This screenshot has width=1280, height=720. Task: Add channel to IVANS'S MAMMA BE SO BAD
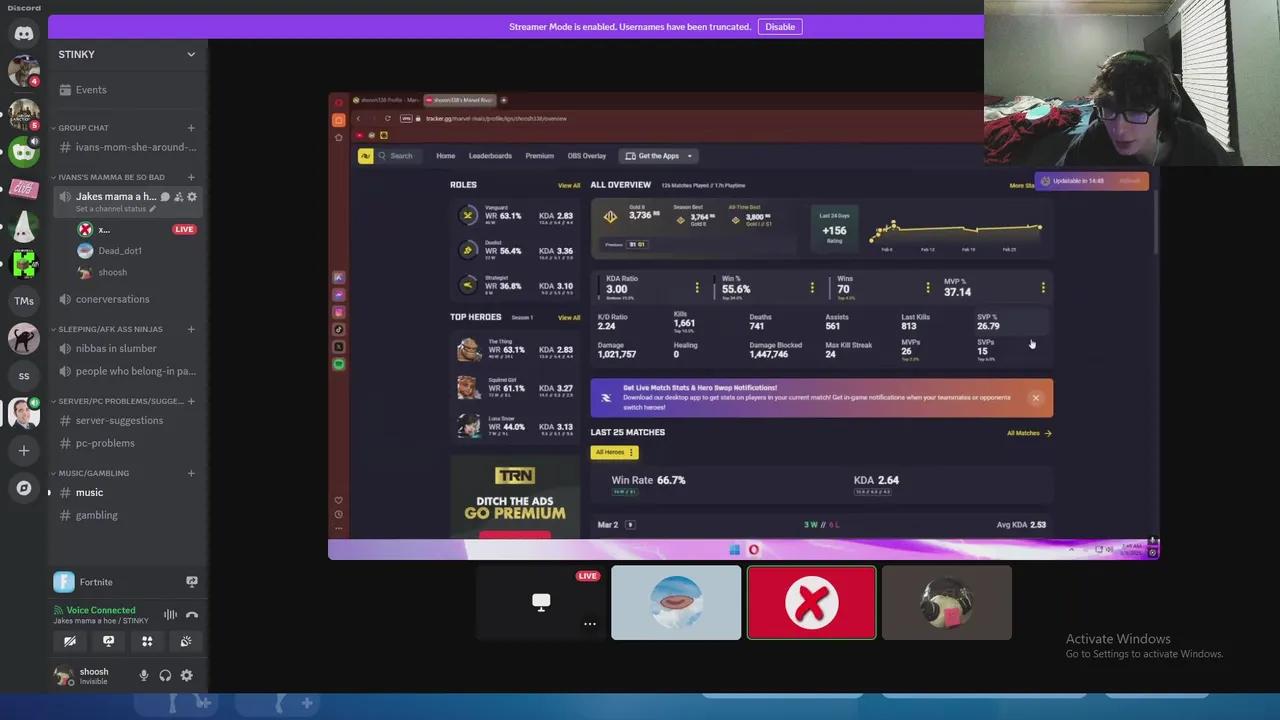tap(191, 177)
